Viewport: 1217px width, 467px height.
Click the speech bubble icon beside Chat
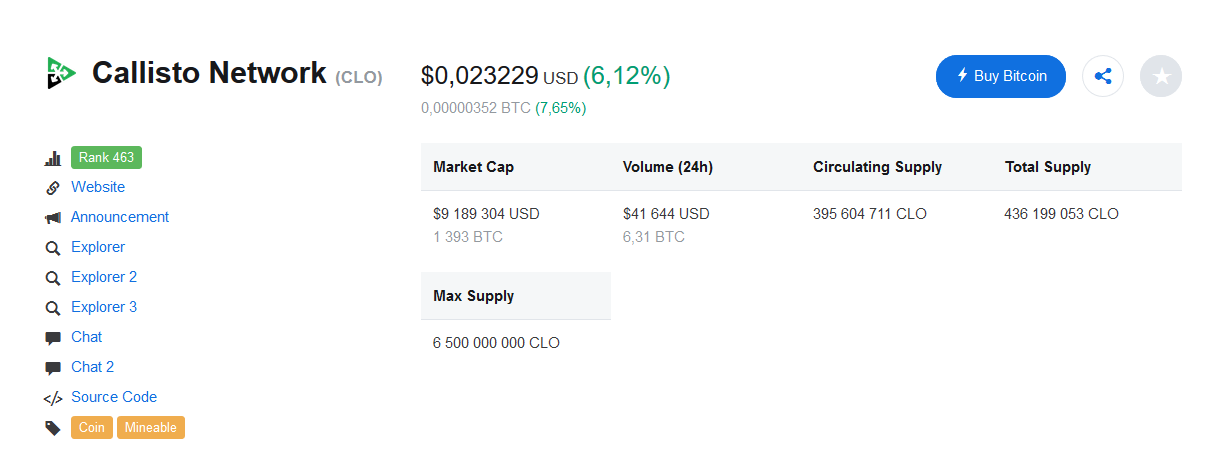pos(53,338)
